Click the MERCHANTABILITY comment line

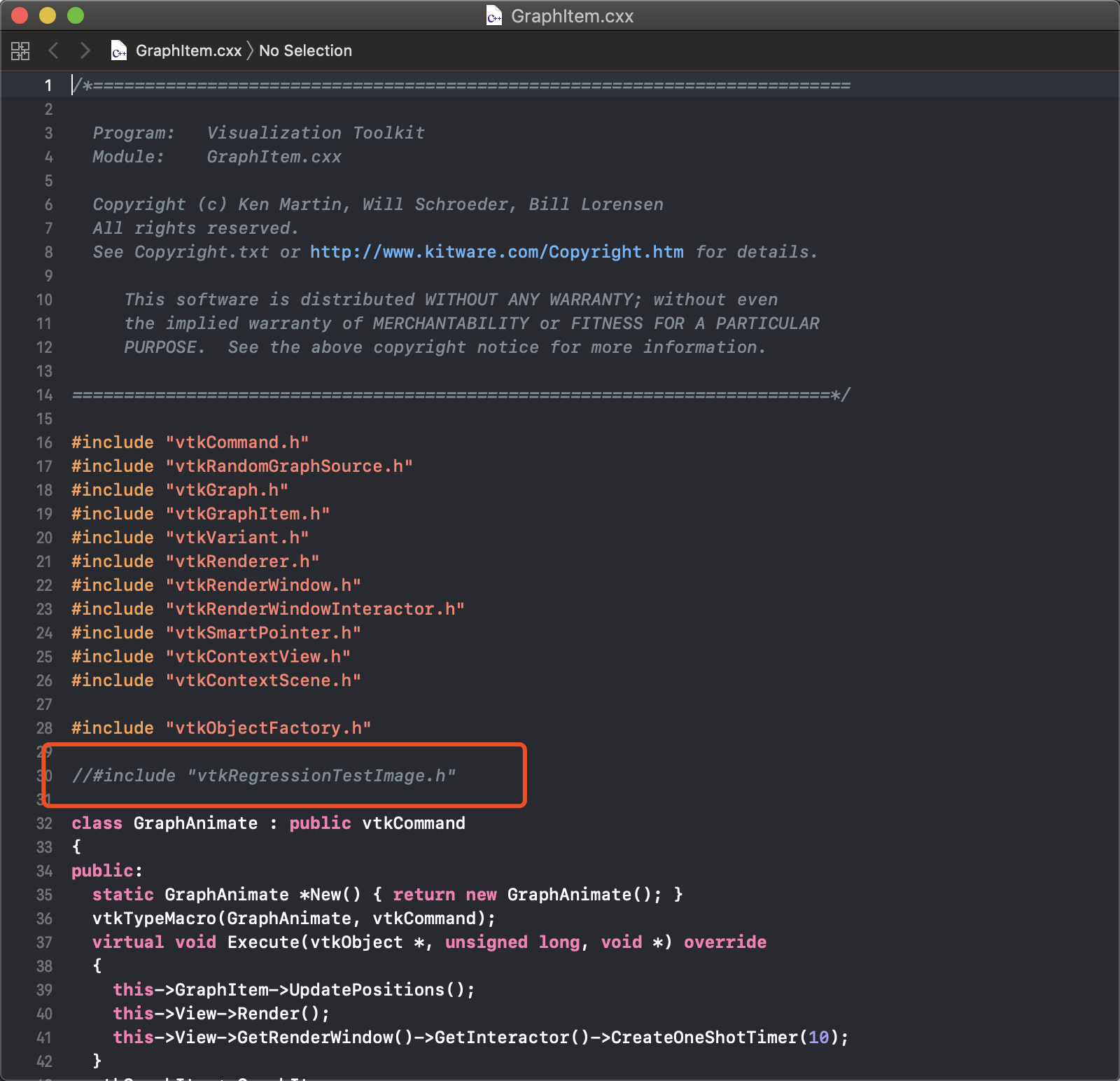472,323
